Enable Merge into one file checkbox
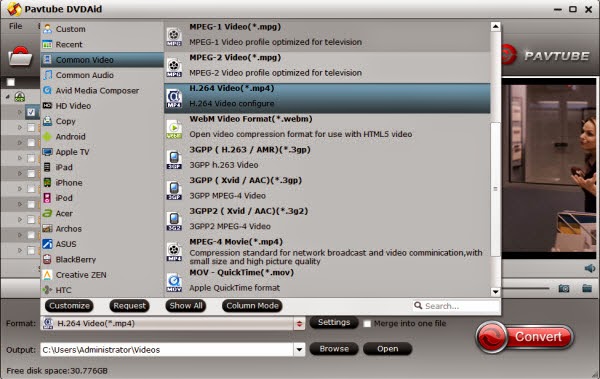This screenshot has height=379, width=600. coord(367,324)
